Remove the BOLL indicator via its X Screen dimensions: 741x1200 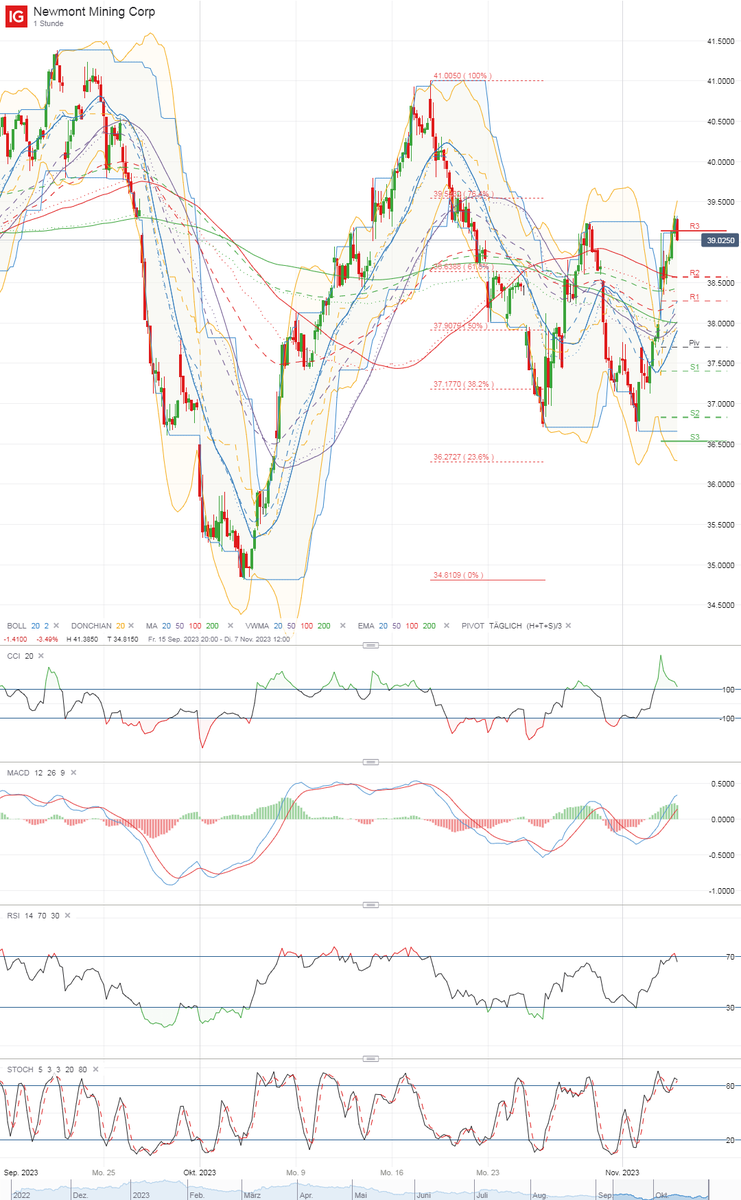pyautogui.click(x=57, y=624)
